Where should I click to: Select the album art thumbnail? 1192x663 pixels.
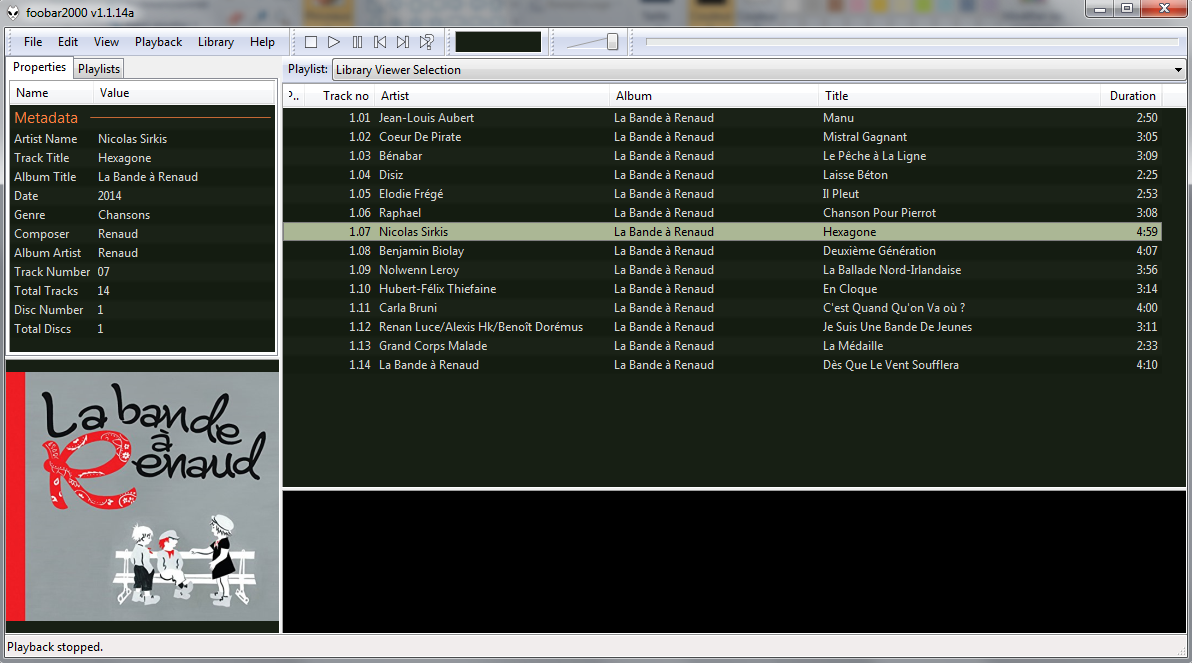[x=142, y=496]
